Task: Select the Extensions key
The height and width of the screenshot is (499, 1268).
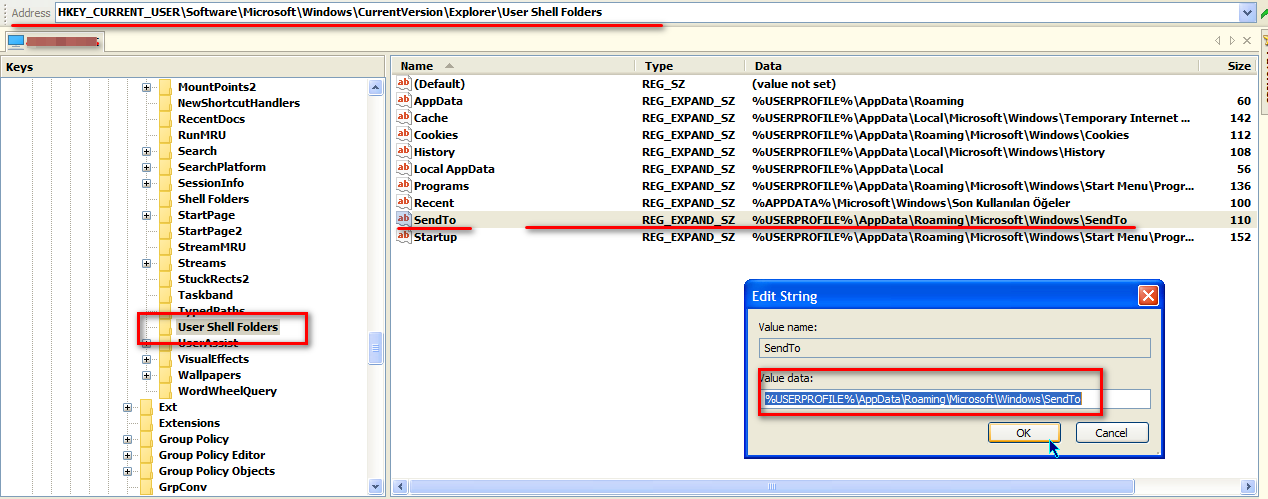Action: 189,423
